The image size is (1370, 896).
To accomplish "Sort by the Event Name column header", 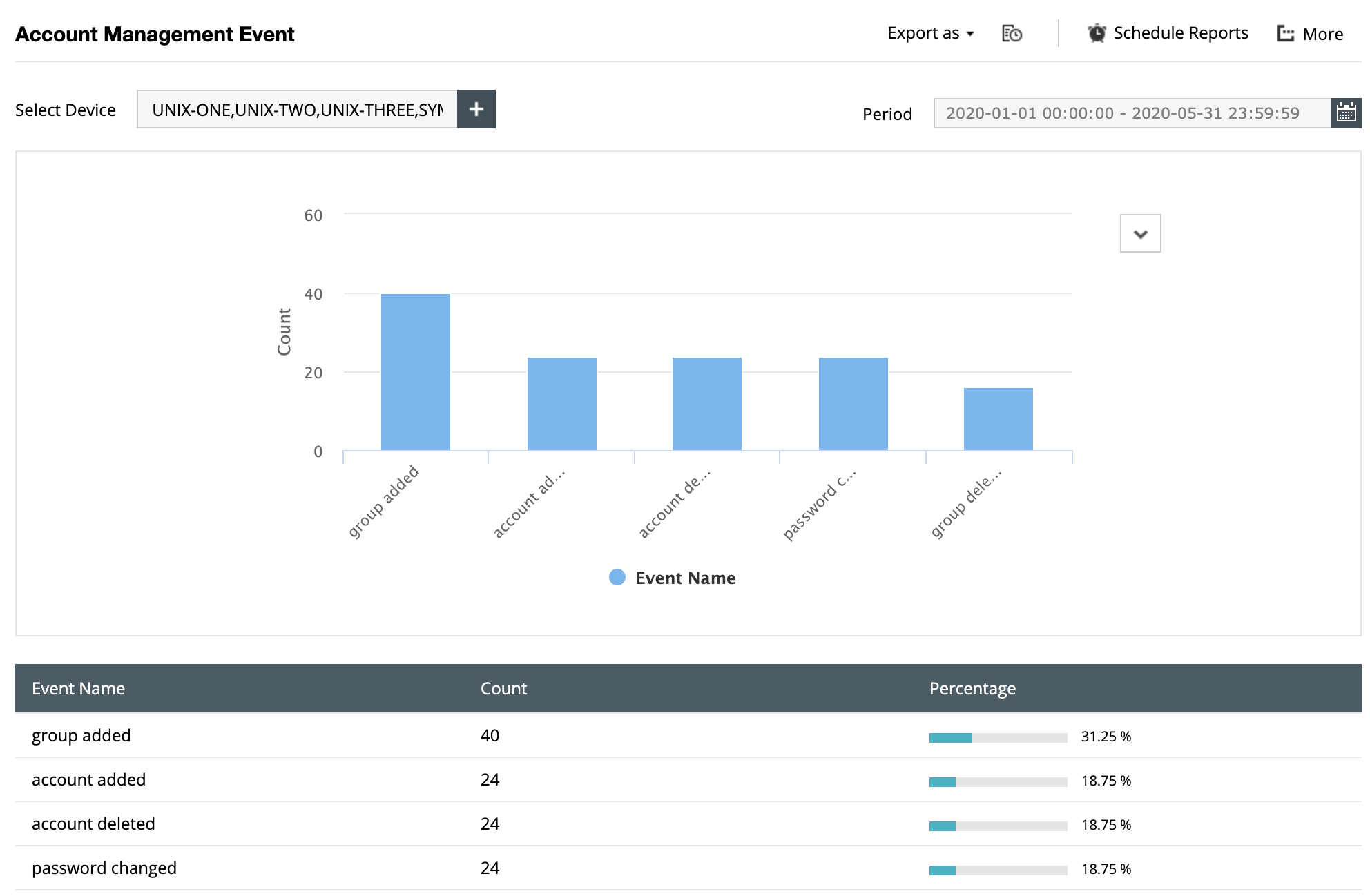I will pyautogui.click(x=78, y=688).
